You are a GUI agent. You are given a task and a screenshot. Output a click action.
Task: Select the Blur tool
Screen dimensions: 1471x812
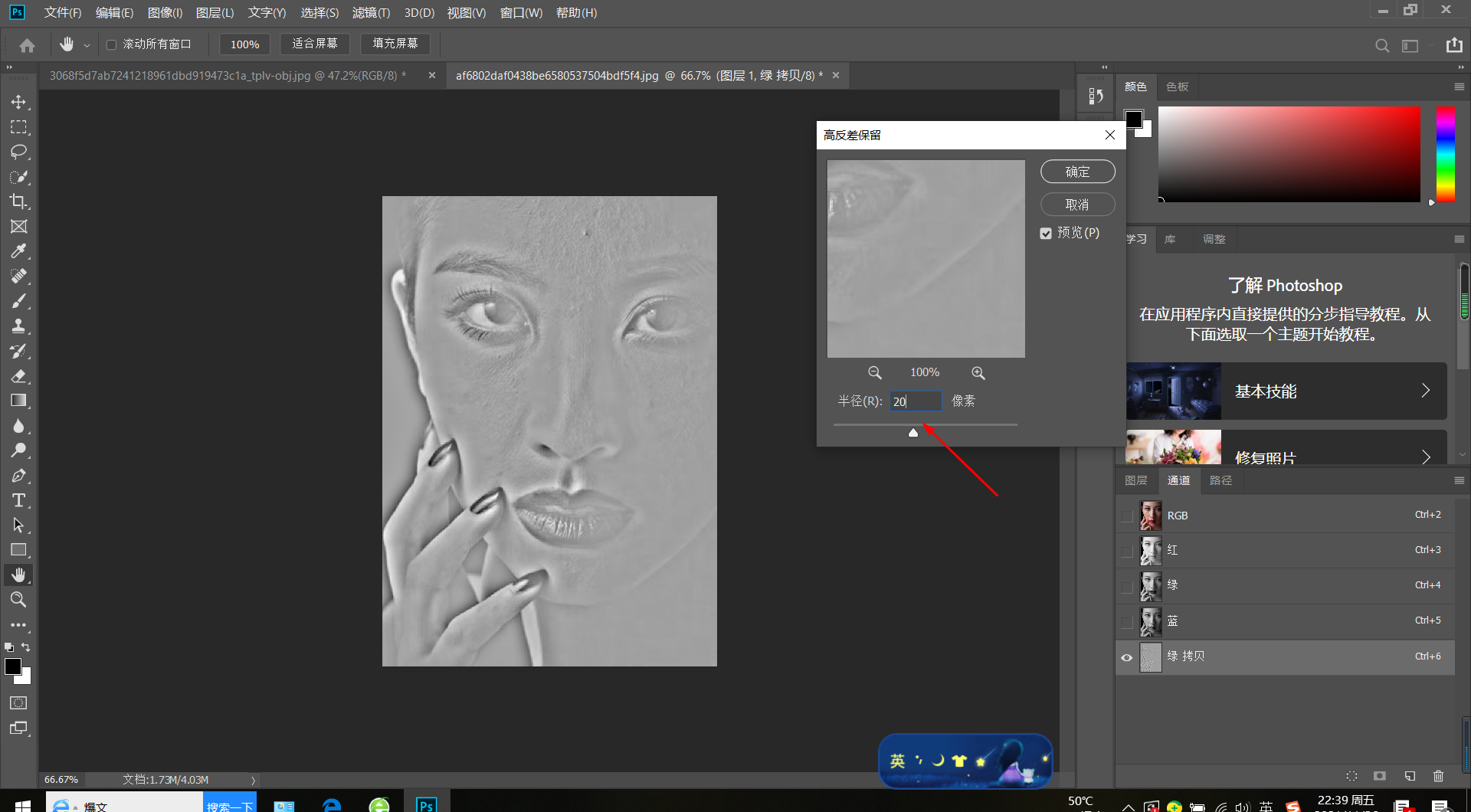(18, 426)
